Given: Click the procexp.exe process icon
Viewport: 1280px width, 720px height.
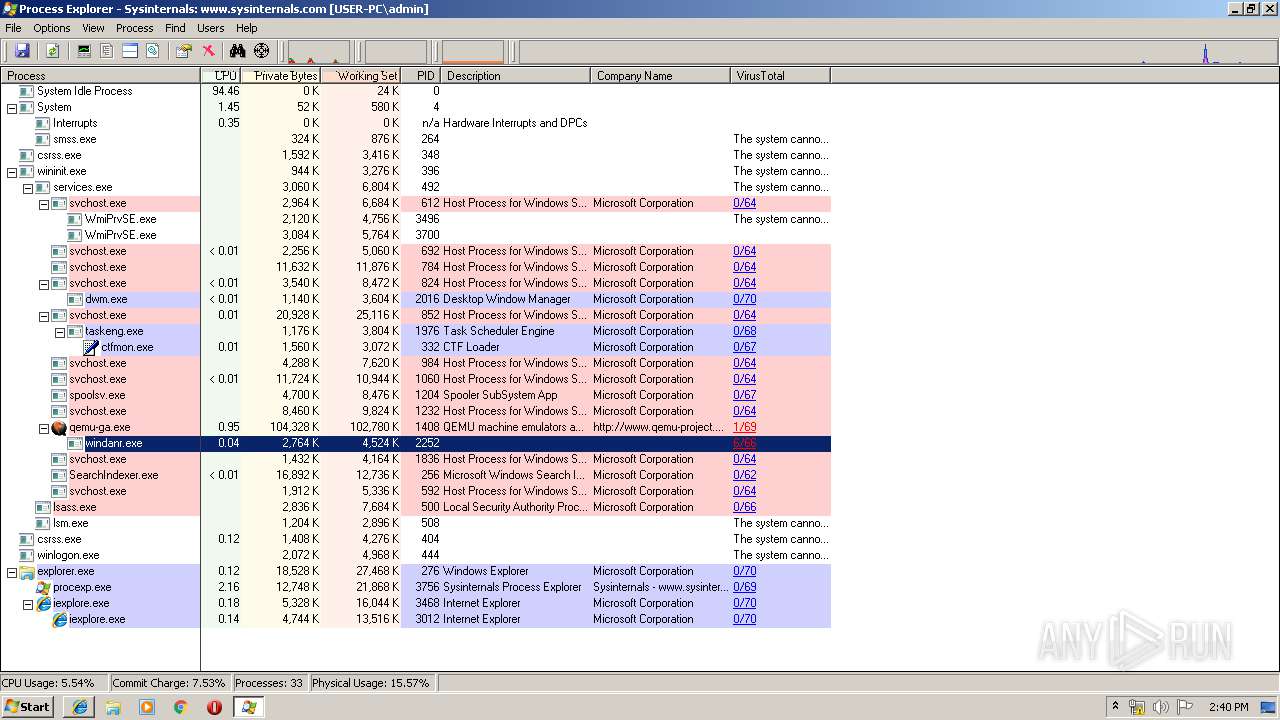Looking at the screenshot, I should click(44, 587).
